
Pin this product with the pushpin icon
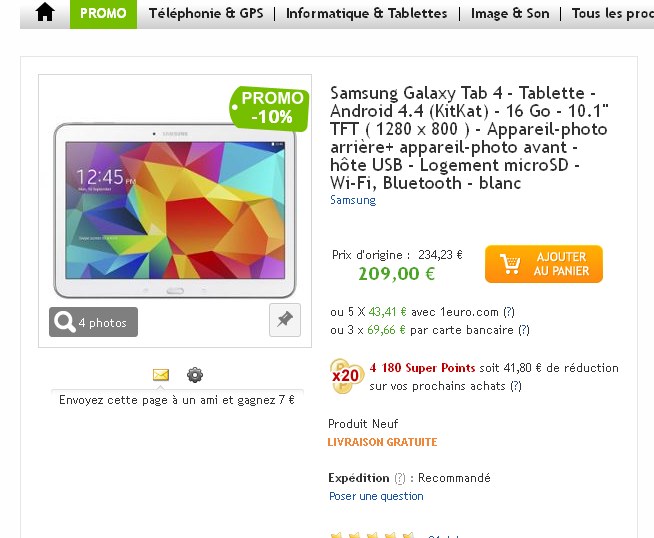[285, 320]
